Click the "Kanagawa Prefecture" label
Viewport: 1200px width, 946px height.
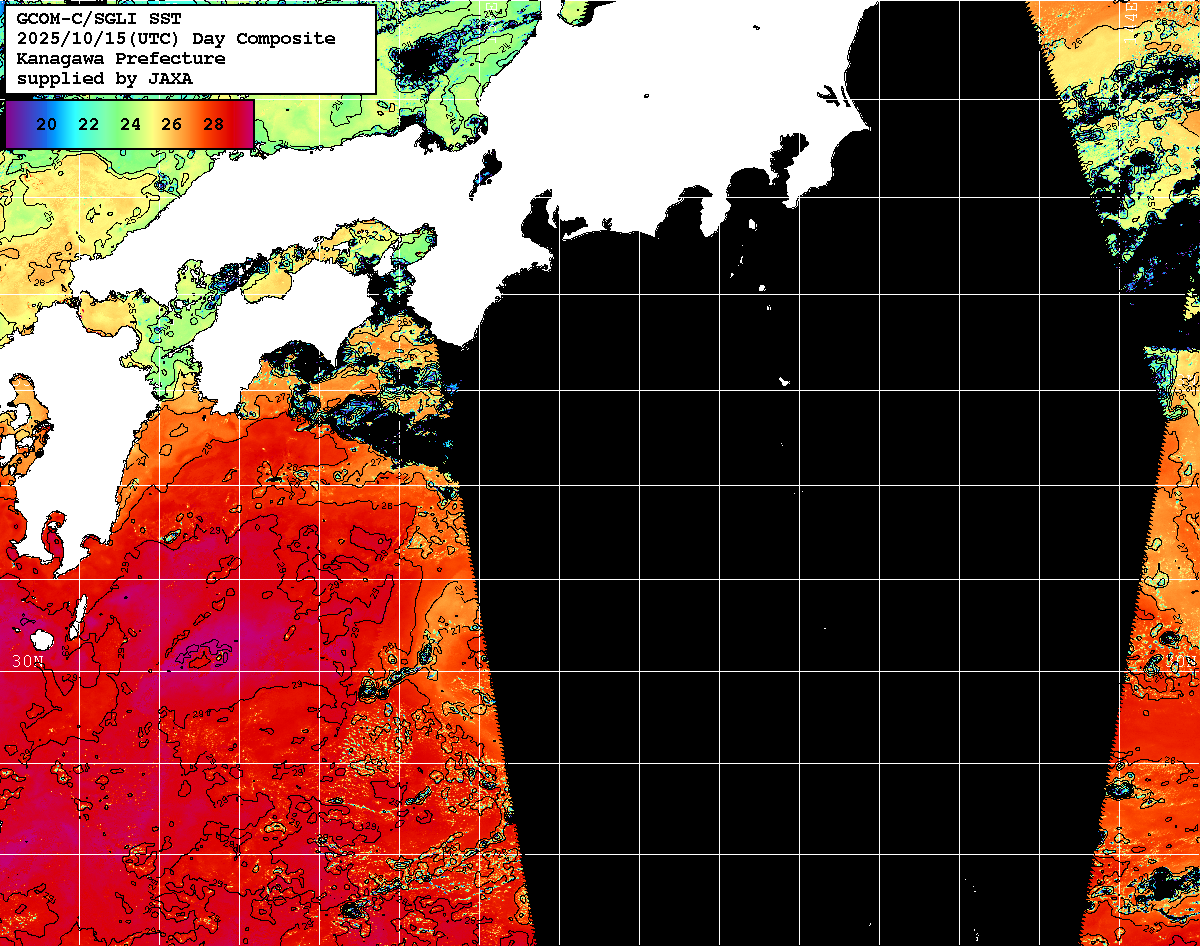pos(120,59)
